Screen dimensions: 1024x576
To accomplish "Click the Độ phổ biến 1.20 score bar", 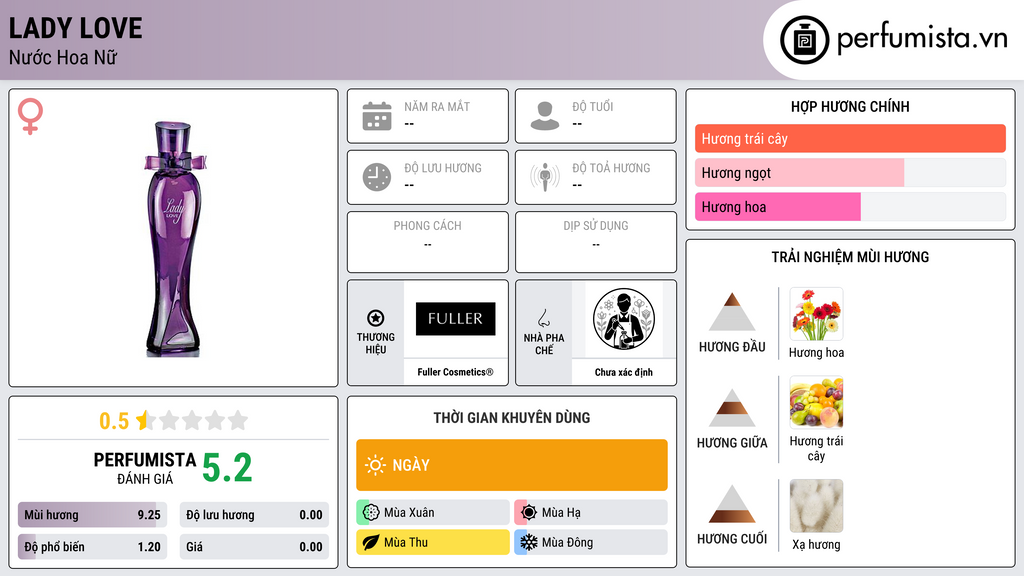I will [92, 547].
